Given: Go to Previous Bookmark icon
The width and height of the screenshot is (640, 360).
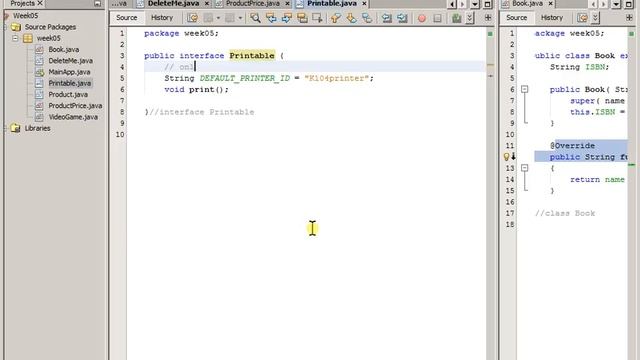Looking at the screenshot, I should coord(336,18).
